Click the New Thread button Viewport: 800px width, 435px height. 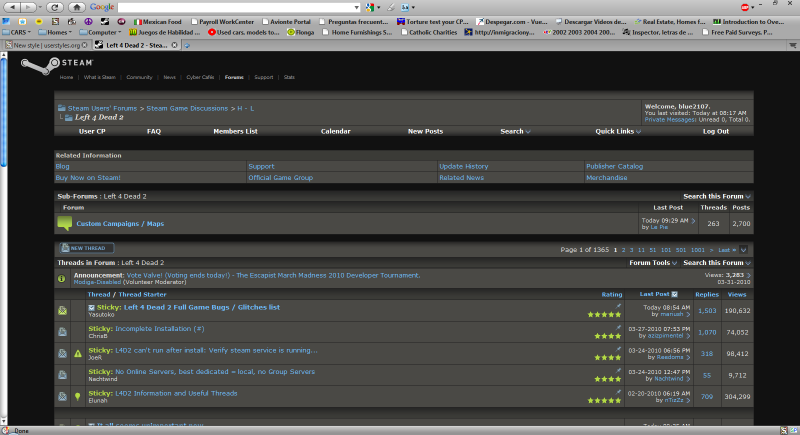(x=86, y=248)
